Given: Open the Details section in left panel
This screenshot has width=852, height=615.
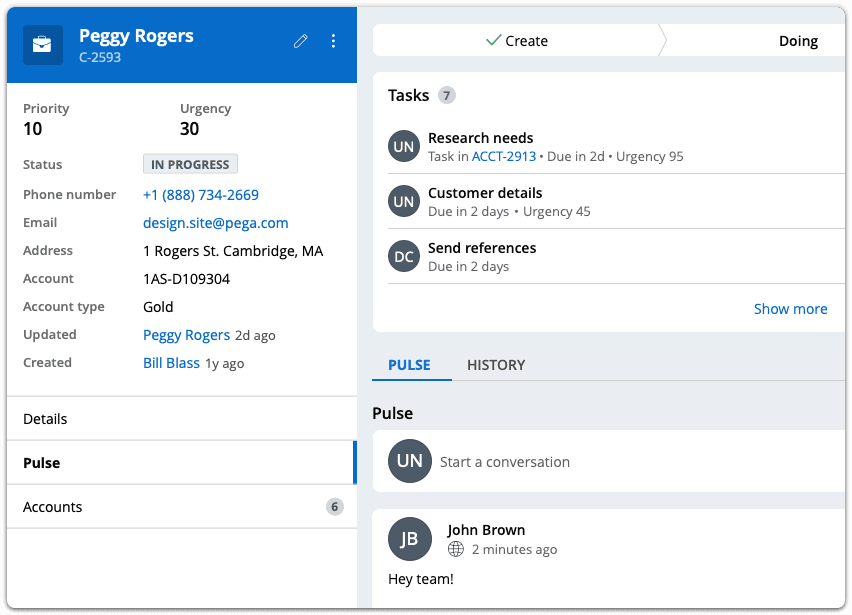Looking at the screenshot, I should (x=182, y=419).
